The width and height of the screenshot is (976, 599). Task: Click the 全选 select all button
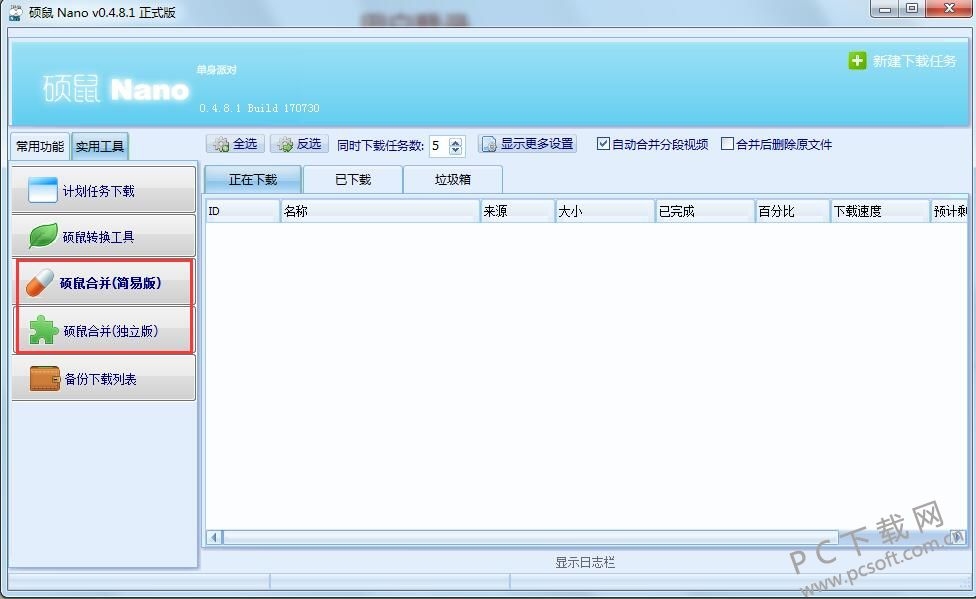tap(235, 144)
